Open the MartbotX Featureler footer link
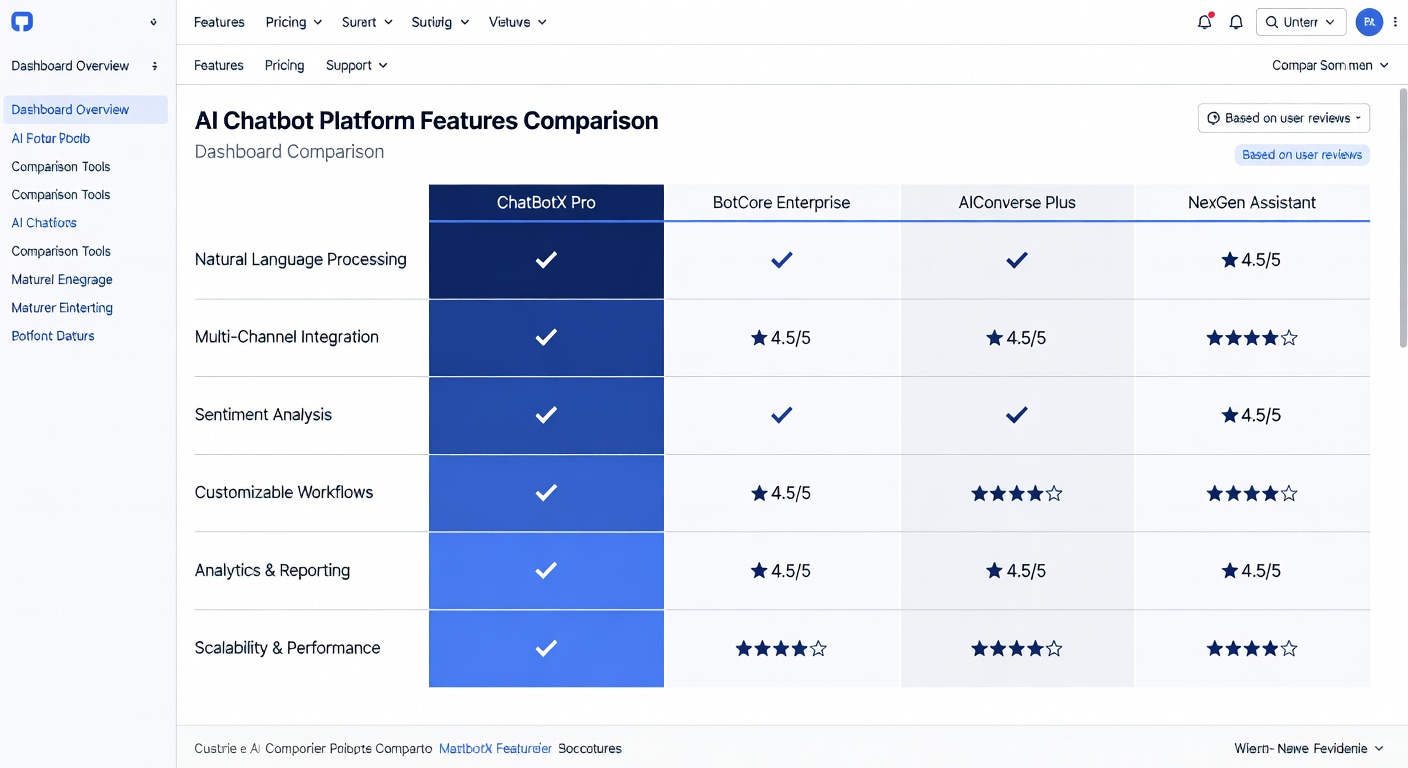Screen dimensions: 1408x768 (495, 748)
